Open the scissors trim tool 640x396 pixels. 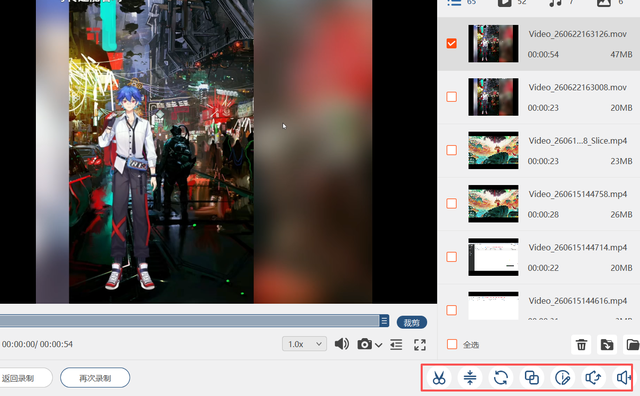click(x=439, y=378)
